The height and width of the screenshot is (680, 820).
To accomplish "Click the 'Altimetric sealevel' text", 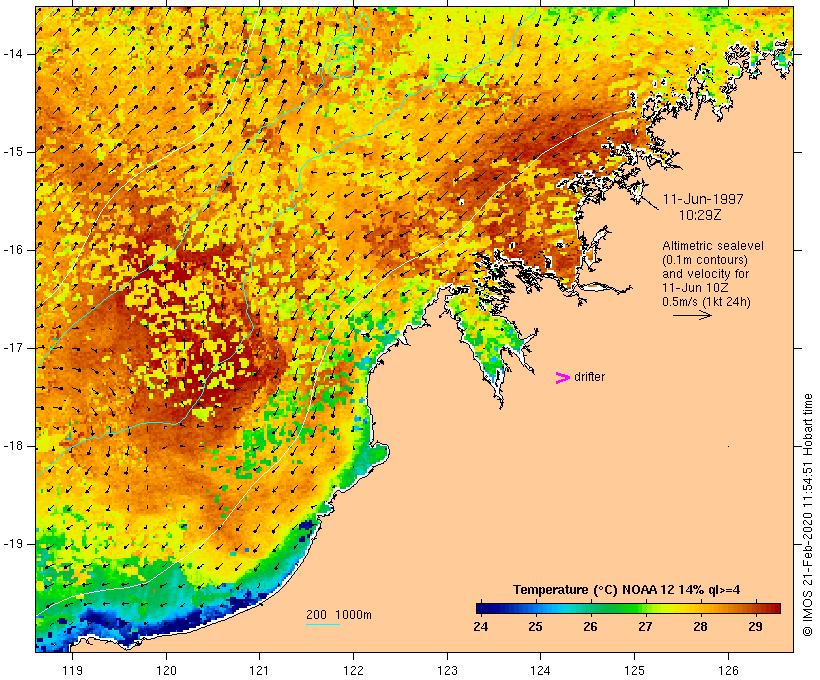I will (713, 246).
